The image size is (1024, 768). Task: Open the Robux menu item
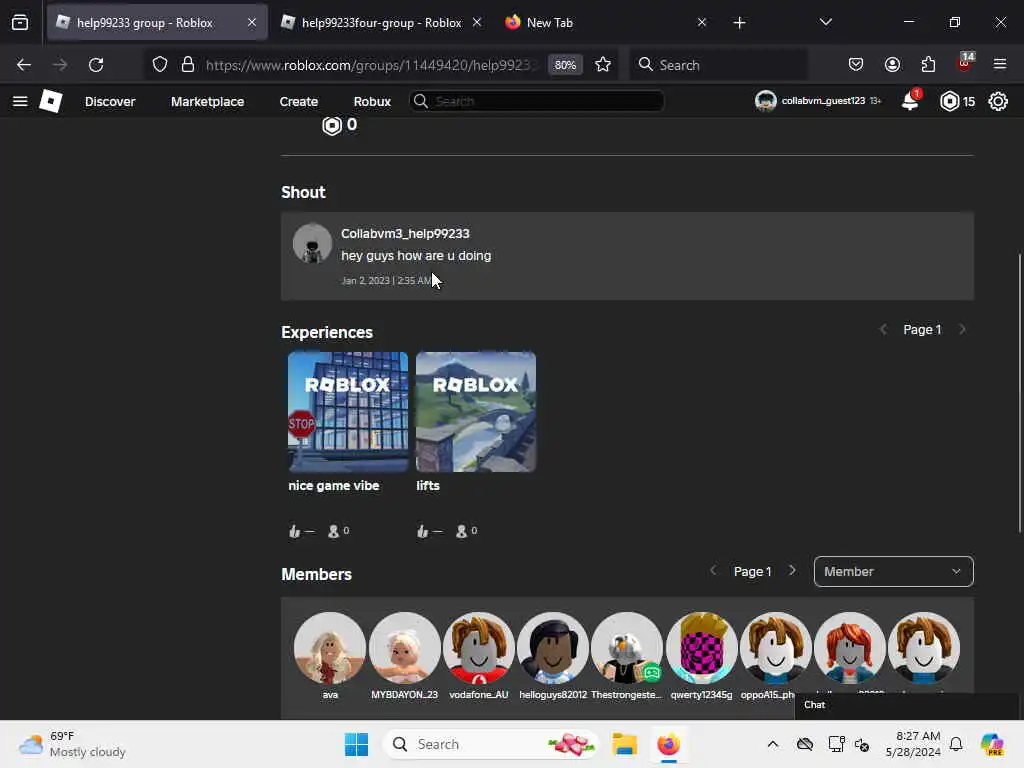pyautogui.click(x=372, y=102)
